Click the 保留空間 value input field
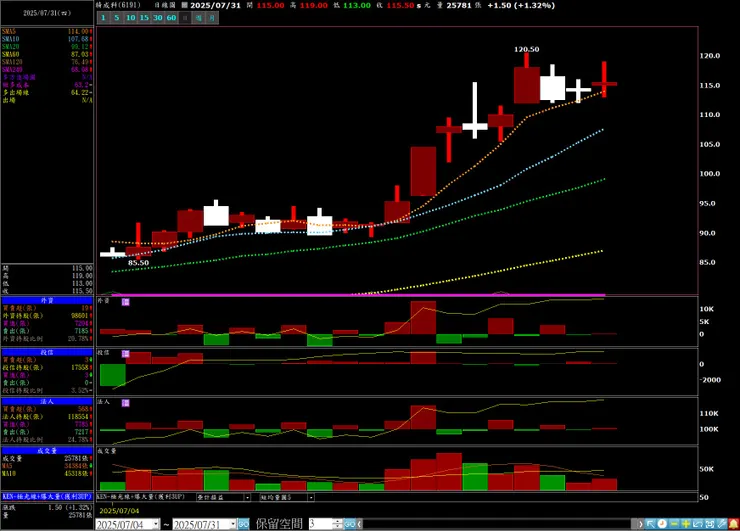The image size is (740, 531). tap(321, 524)
